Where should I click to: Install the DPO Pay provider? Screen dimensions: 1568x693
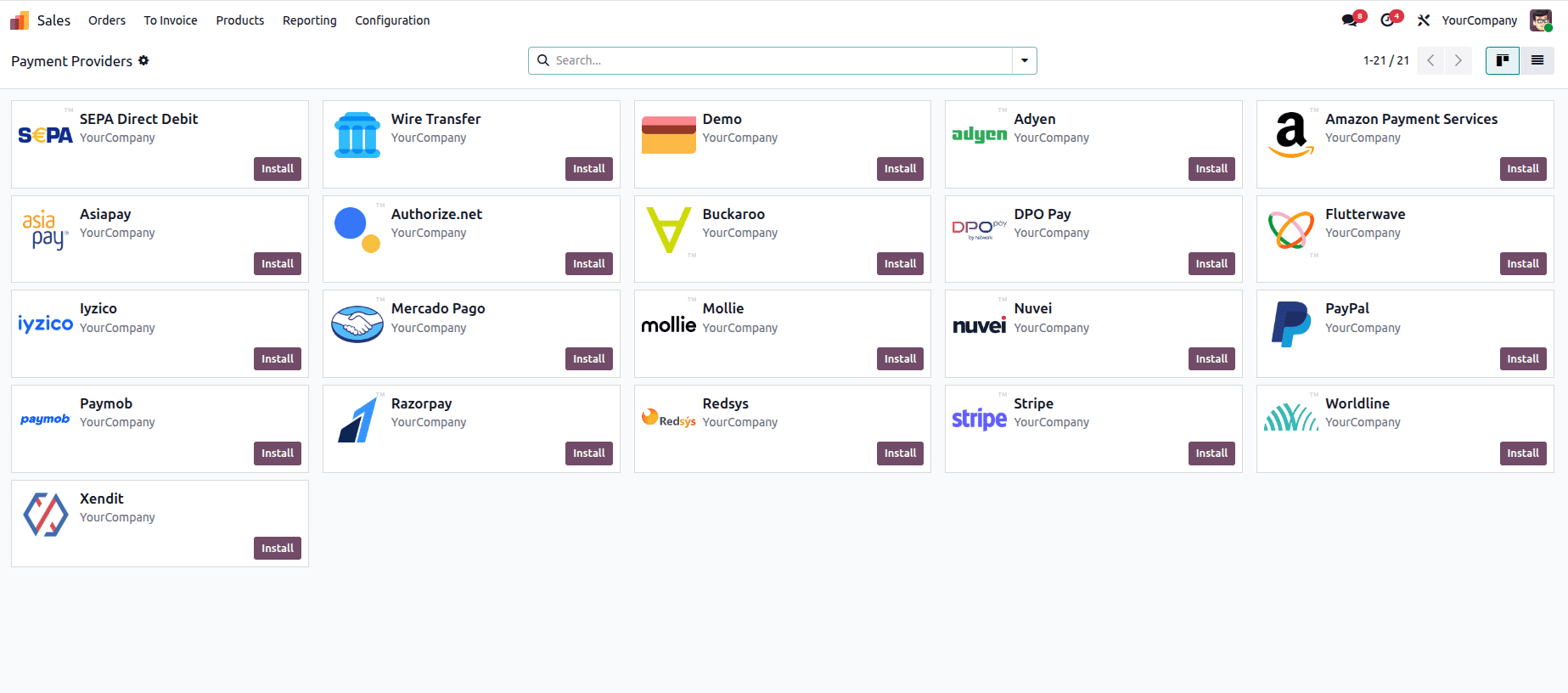1212,264
